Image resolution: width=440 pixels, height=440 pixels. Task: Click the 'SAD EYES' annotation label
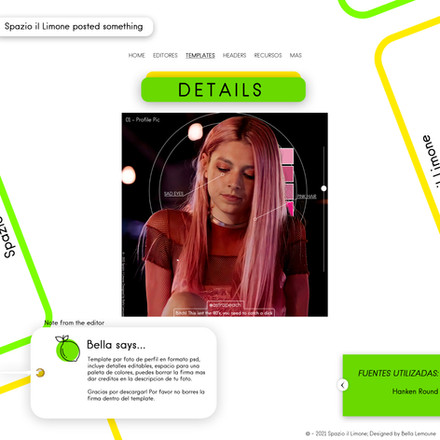pos(173,194)
